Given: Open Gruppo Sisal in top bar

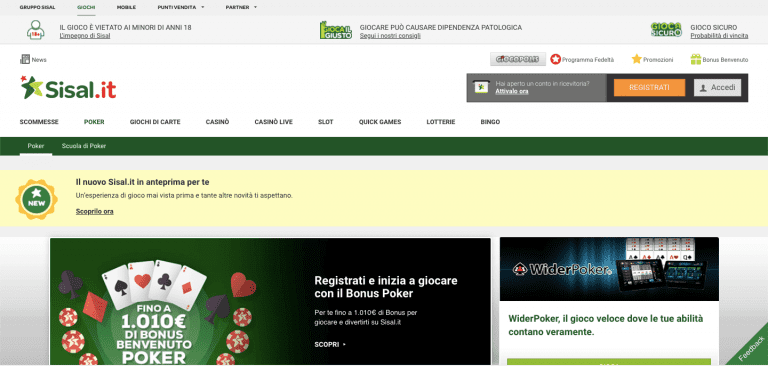Looking at the screenshot, I should (x=37, y=7).
